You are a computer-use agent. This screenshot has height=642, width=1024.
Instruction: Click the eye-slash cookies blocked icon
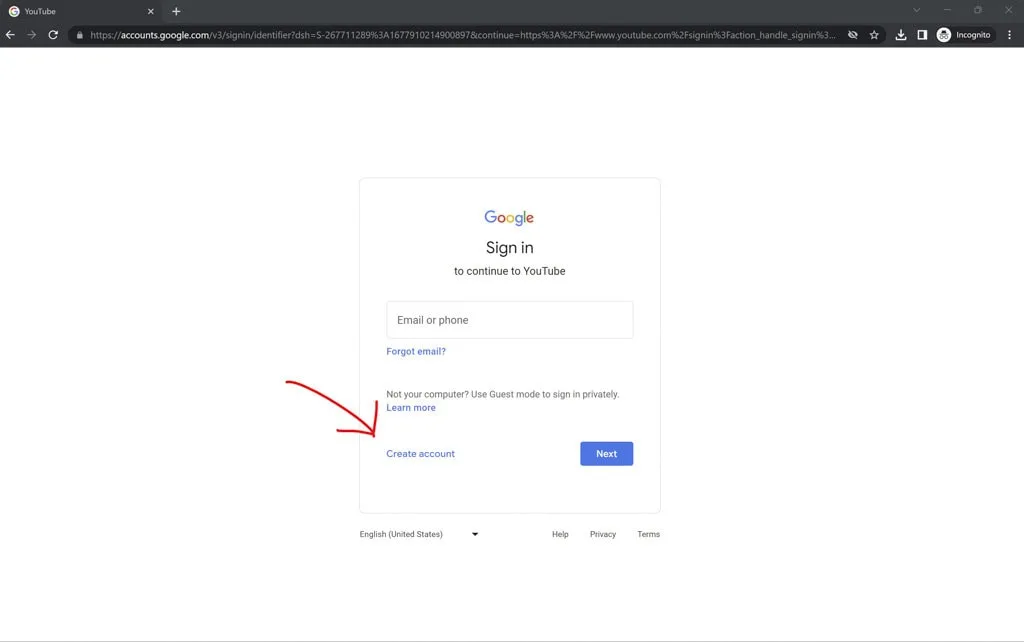click(852, 34)
